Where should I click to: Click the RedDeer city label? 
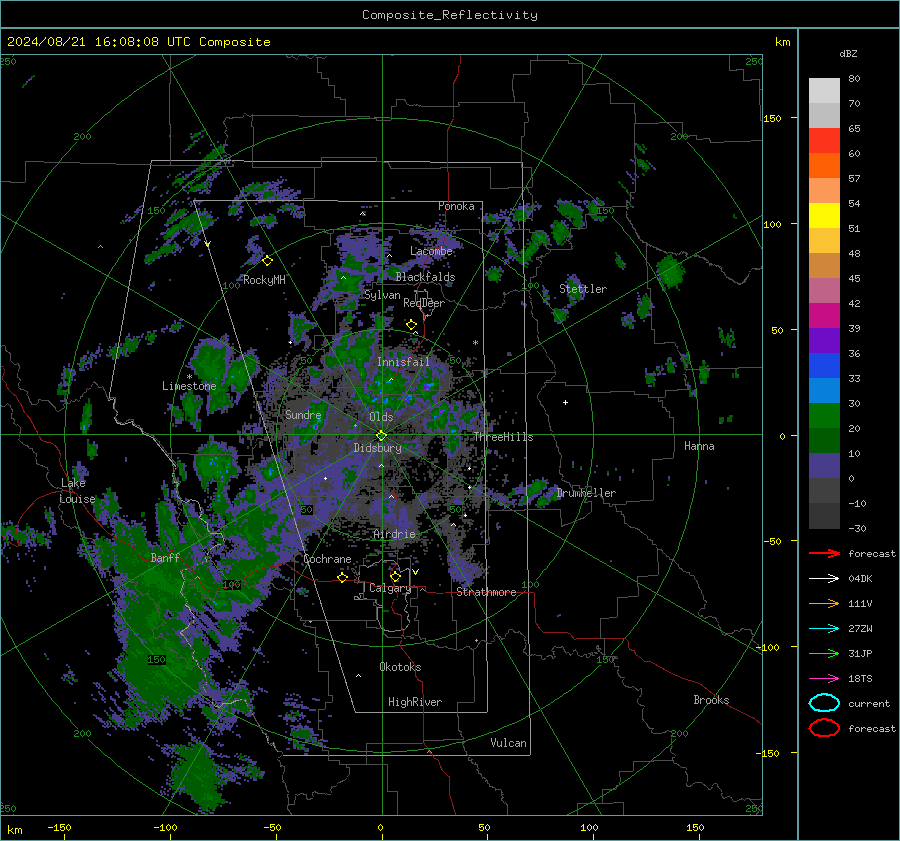pyautogui.click(x=424, y=303)
